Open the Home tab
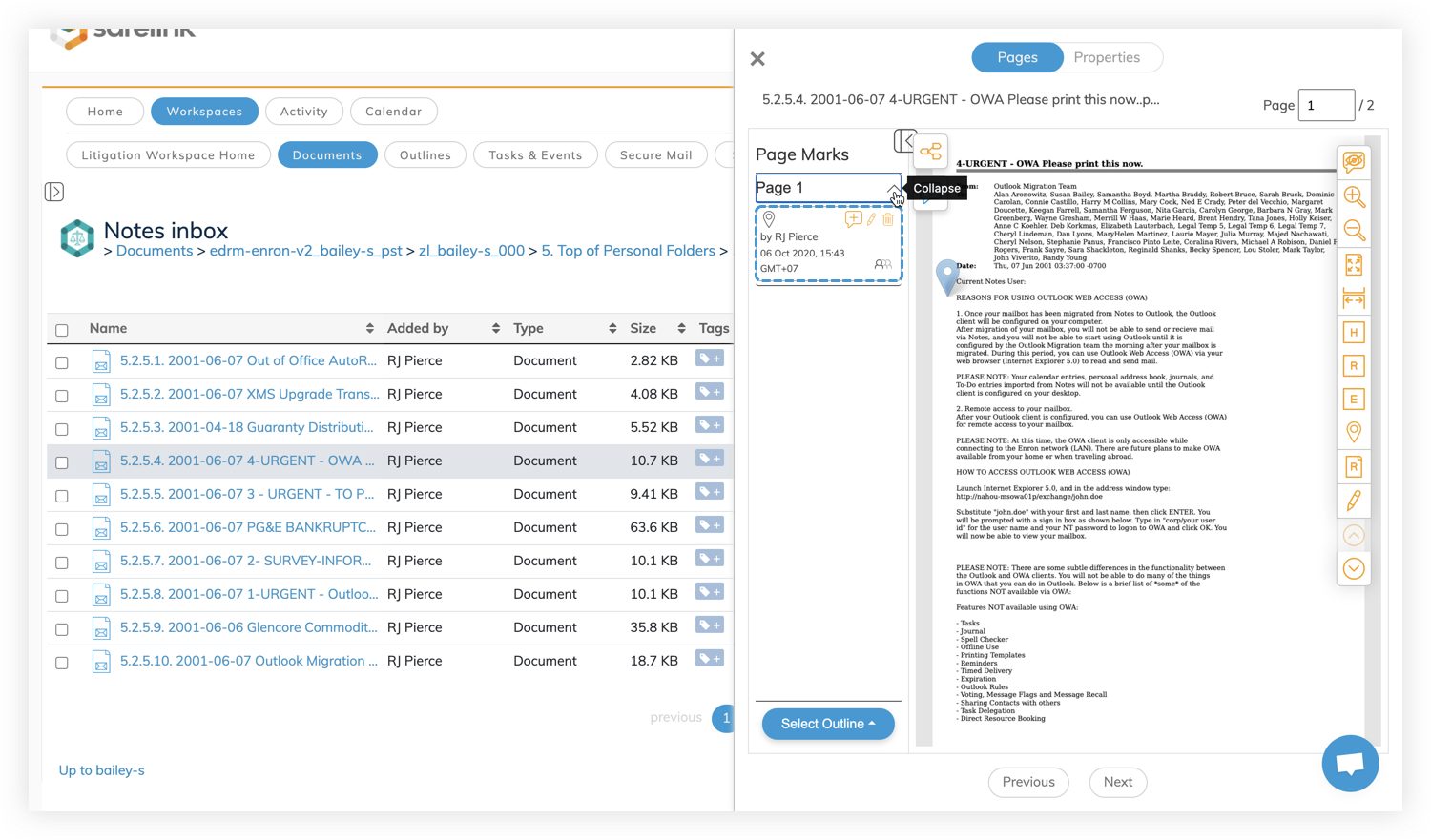This screenshot has width=1431, height=840. (105, 112)
